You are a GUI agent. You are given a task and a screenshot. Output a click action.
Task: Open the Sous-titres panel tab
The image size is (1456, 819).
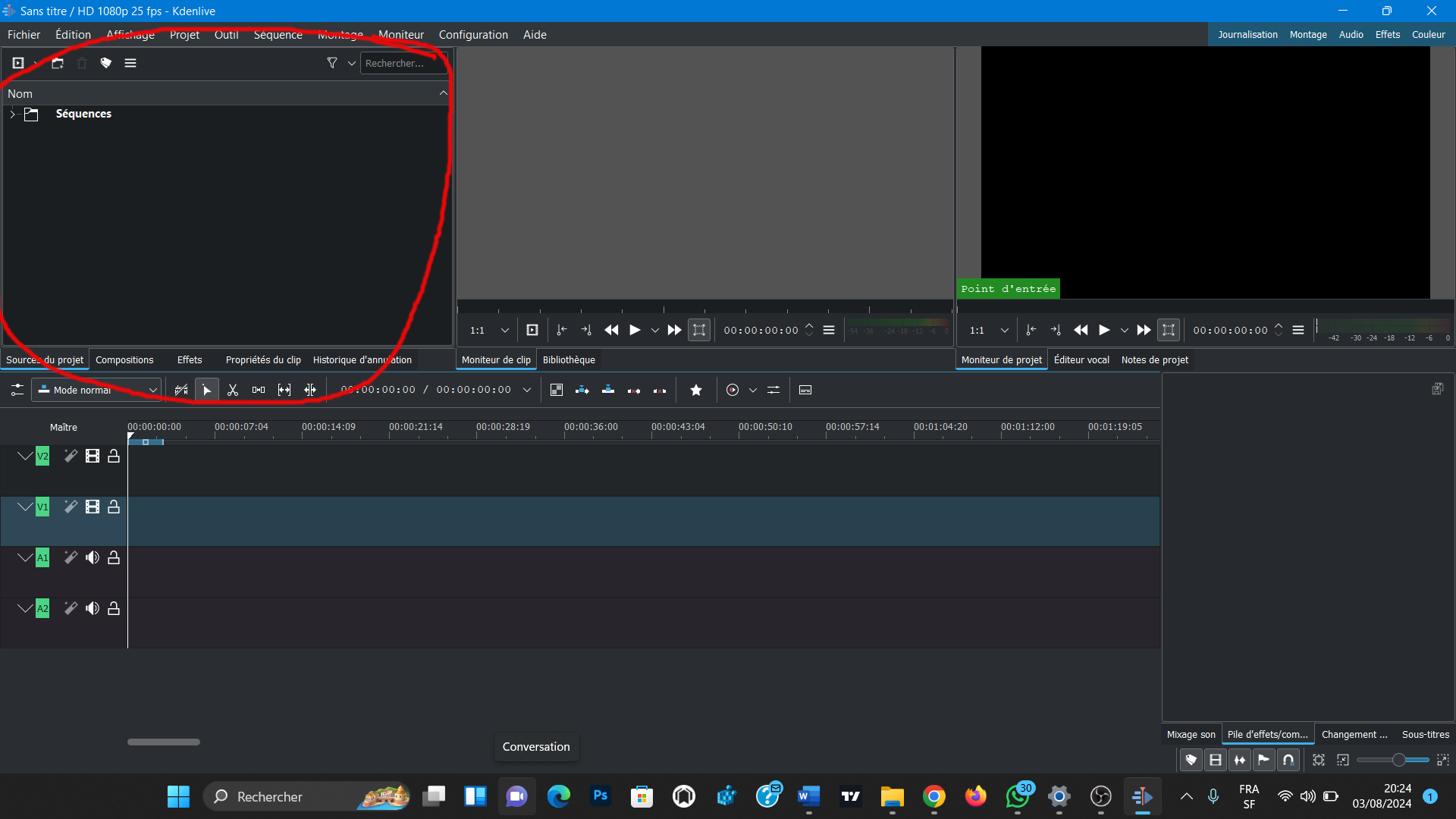click(x=1426, y=734)
